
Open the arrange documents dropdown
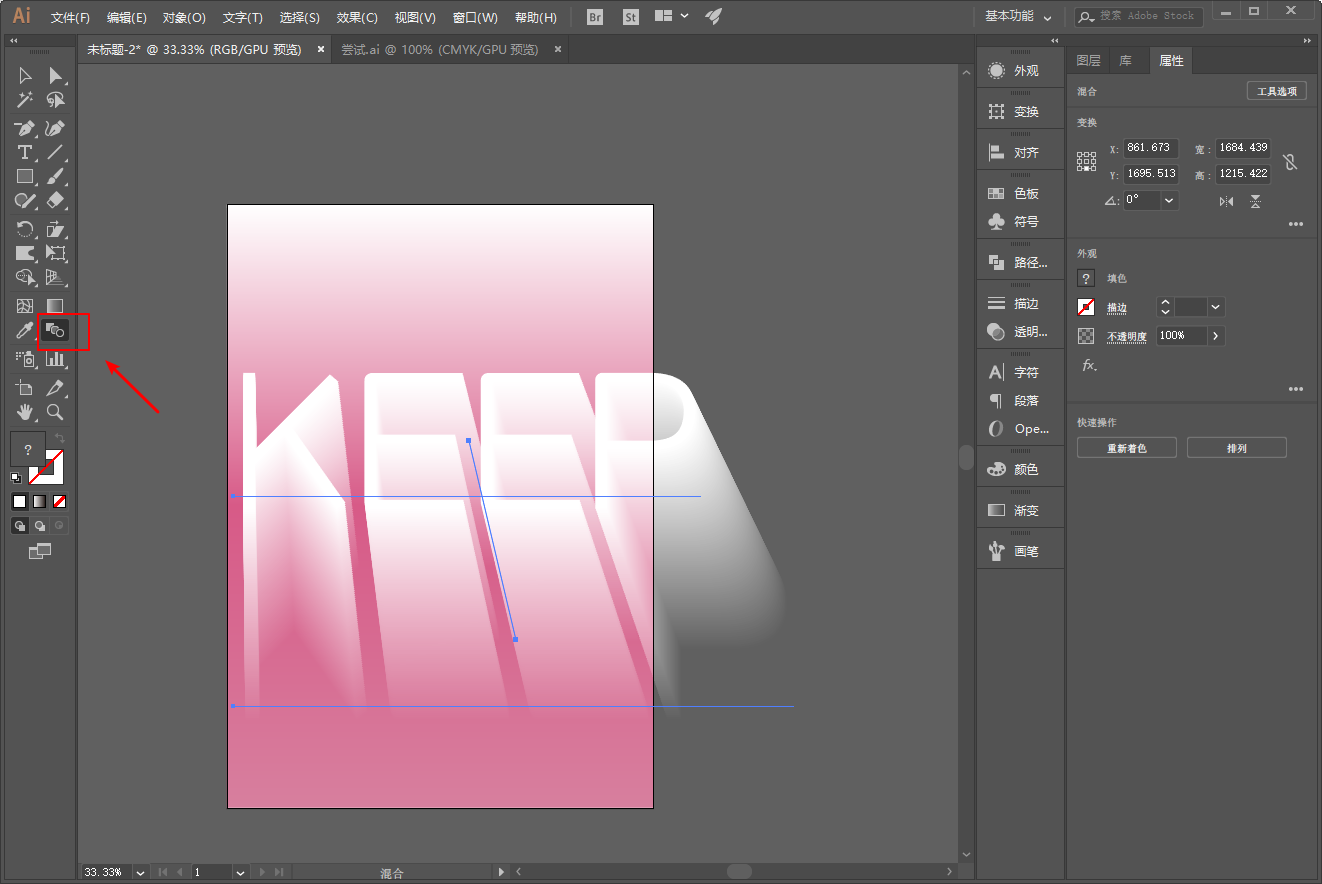coord(671,16)
